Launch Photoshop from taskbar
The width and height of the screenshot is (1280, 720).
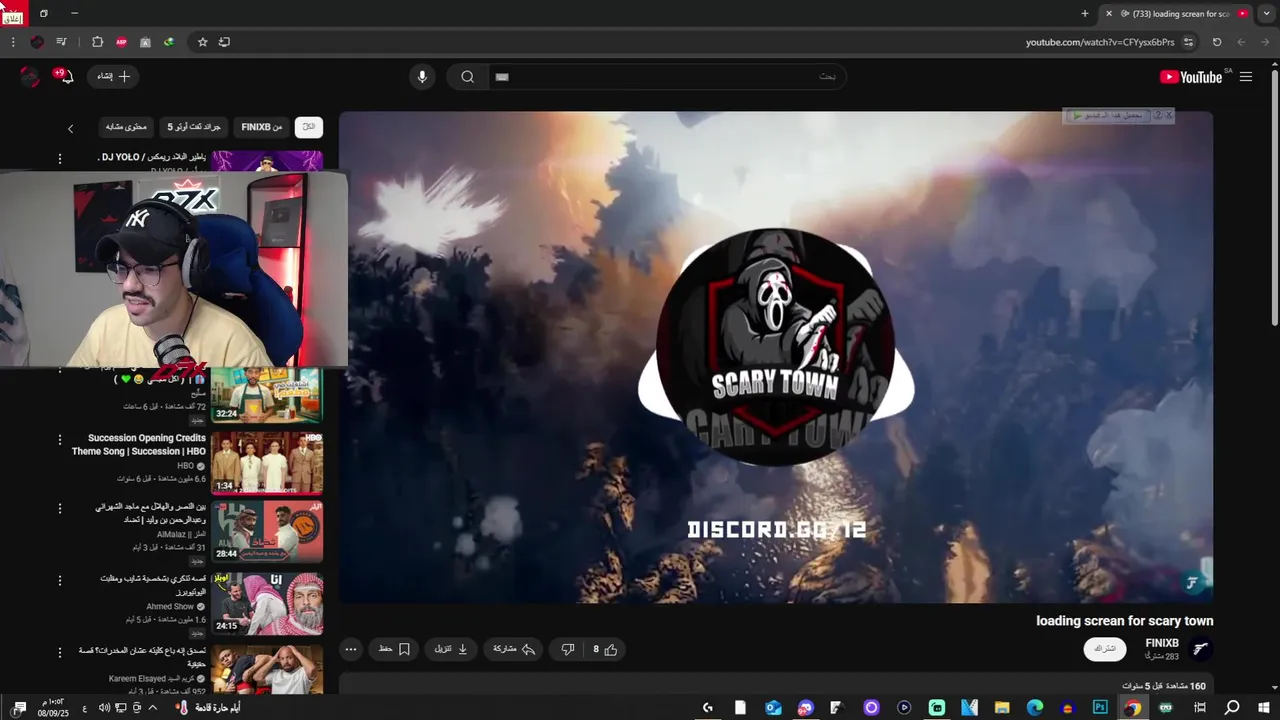pos(1100,708)
